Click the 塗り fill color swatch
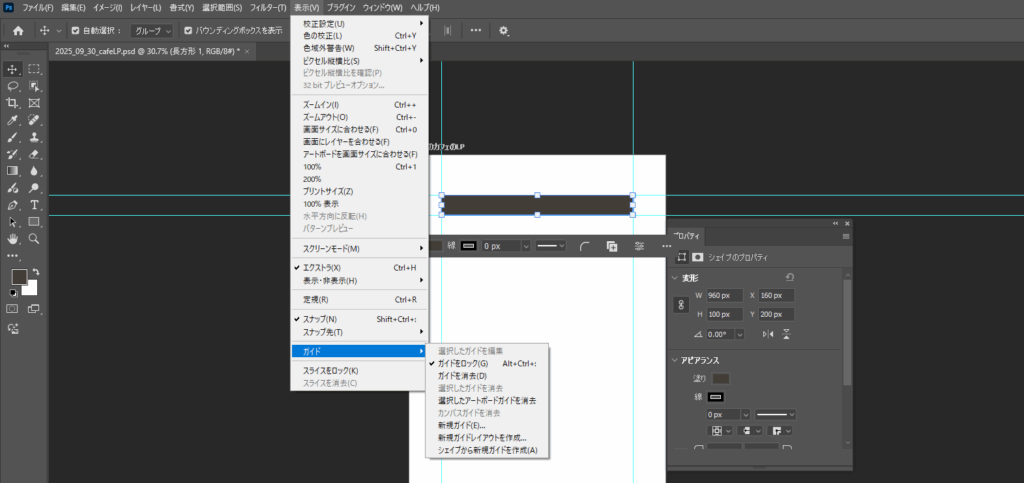This screenshot has height=483, width=1024. 719,378
